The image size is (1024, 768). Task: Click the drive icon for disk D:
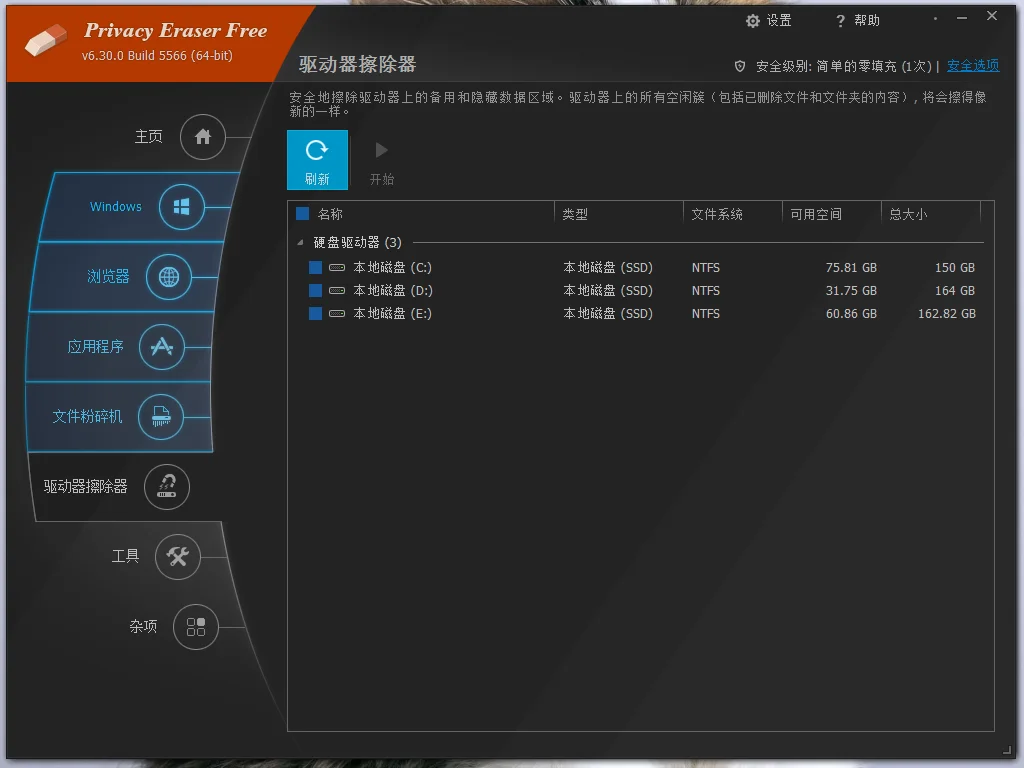click(x=337, y=291)
